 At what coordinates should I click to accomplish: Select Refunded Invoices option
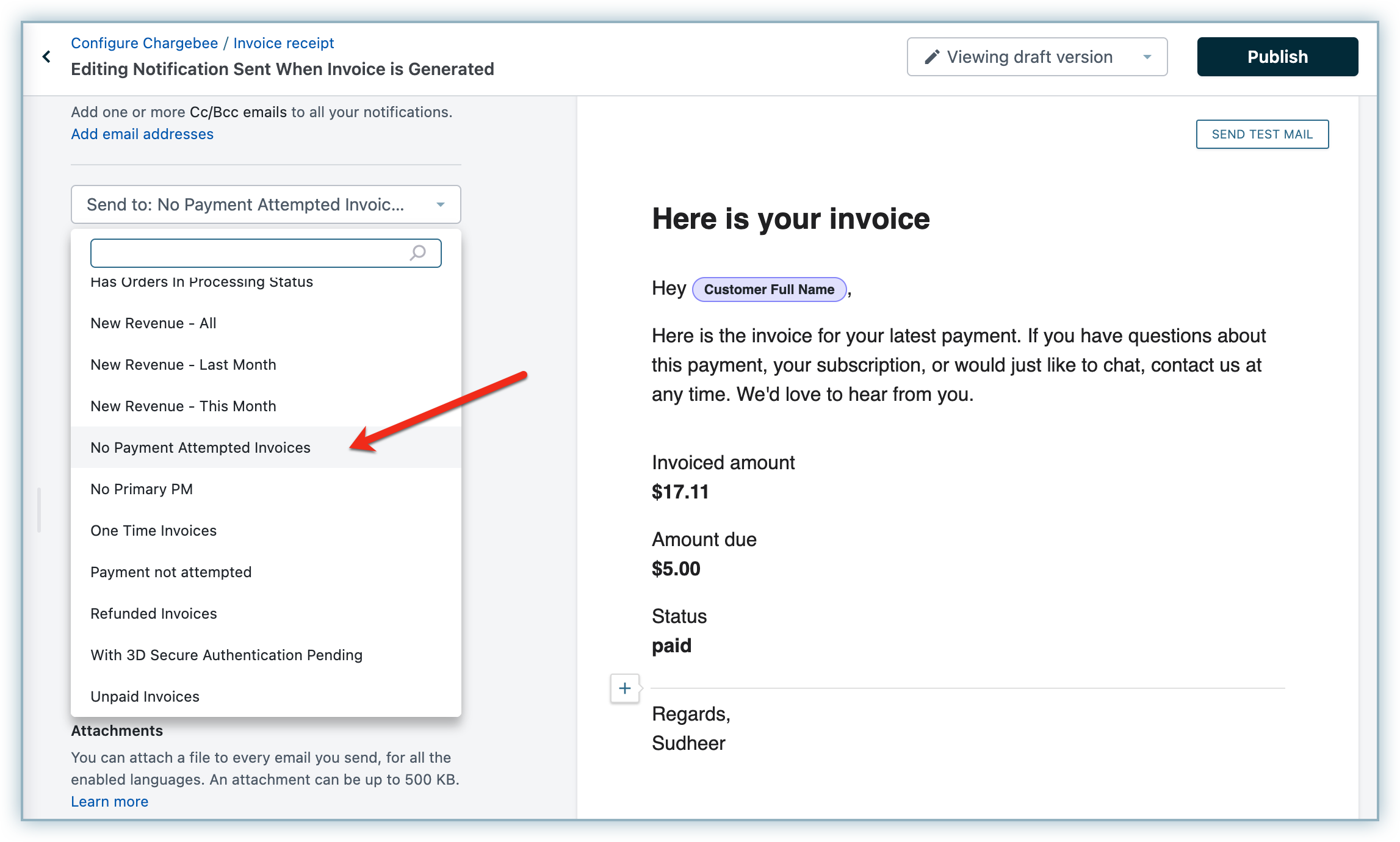click(153, 614)
